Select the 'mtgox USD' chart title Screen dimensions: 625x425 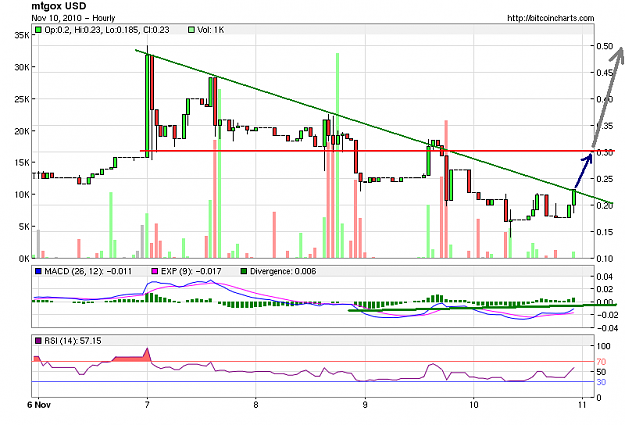pos(59,6)
